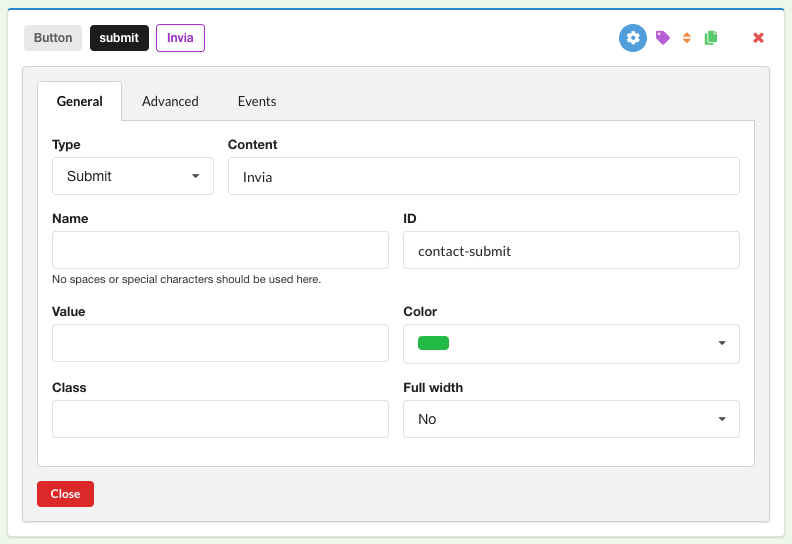The image size is (792, 544).
Task: Select the General tab
Action: (x=80, y=101)
